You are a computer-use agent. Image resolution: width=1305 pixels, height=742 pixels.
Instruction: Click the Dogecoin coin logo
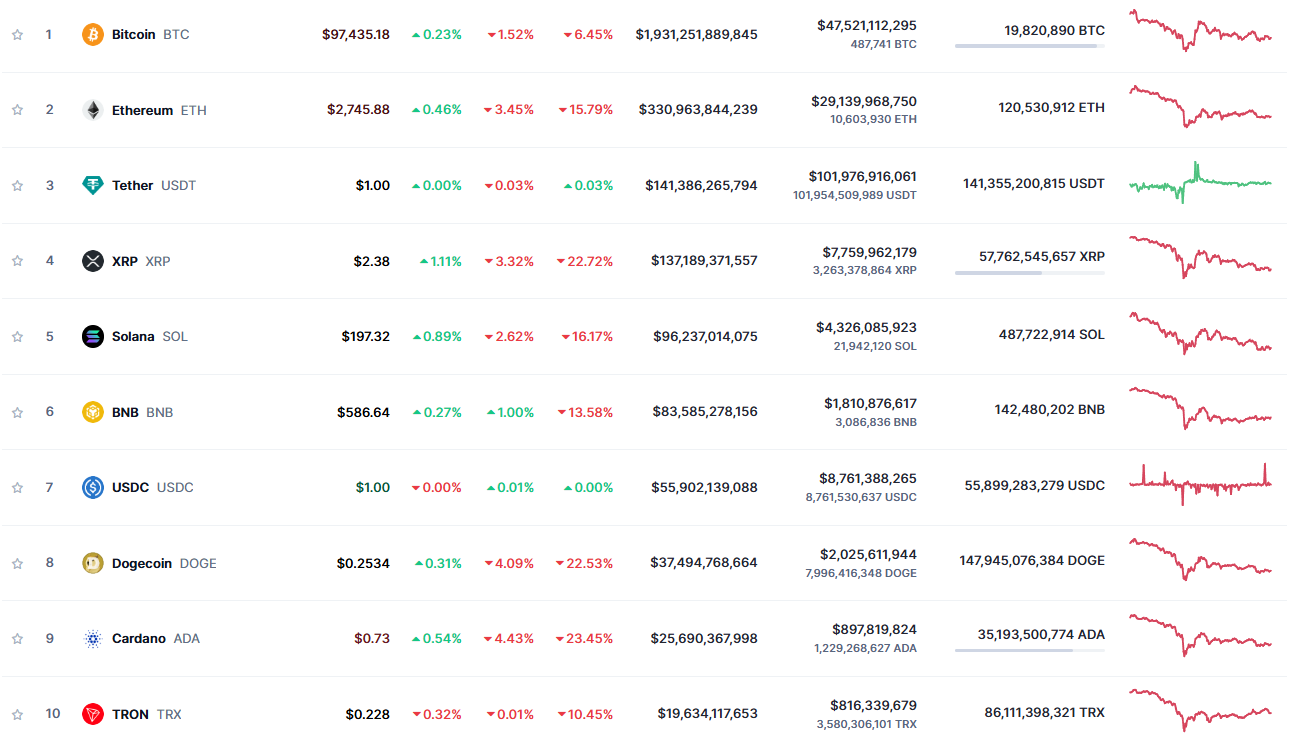tap(93, 563)
